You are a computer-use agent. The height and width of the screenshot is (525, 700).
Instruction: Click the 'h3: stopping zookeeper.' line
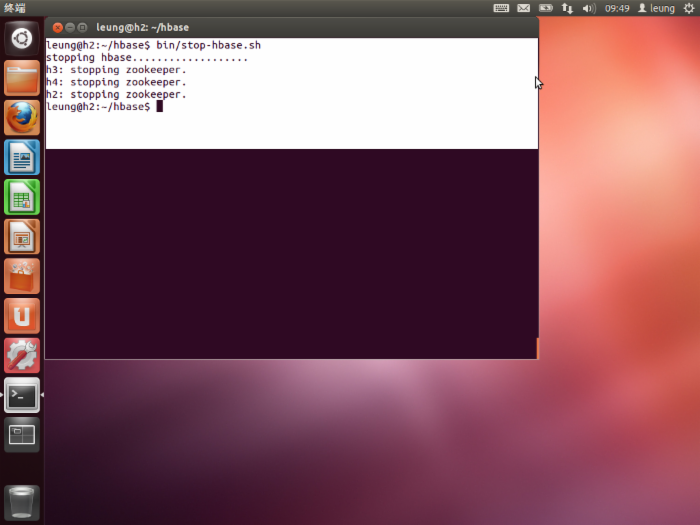coord(116,70)
